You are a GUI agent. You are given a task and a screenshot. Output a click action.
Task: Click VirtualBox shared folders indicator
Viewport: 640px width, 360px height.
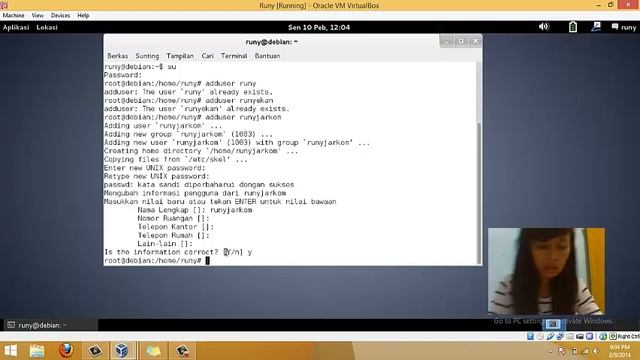point(570,336)
